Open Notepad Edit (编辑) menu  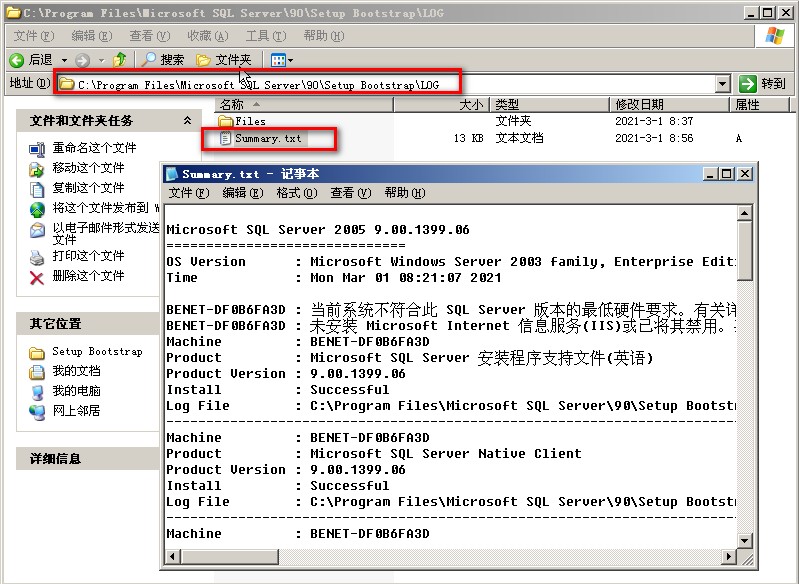click(x=243, y=193)
